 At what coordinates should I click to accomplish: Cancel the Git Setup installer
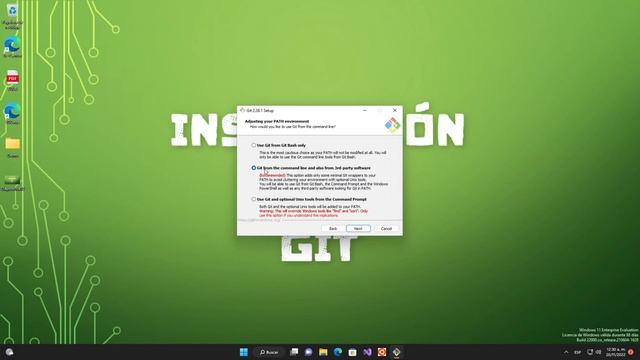tap(386, 229)
